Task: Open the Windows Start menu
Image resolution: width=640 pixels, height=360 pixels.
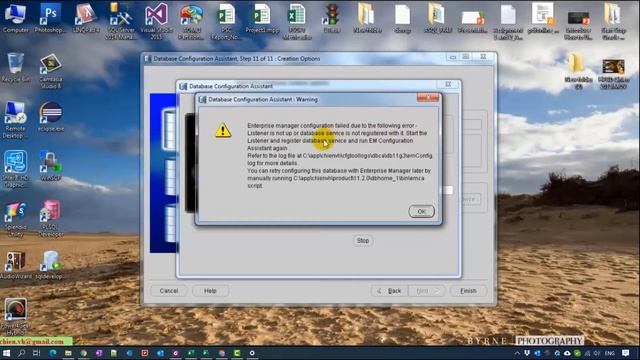Action: pos(7,353)
